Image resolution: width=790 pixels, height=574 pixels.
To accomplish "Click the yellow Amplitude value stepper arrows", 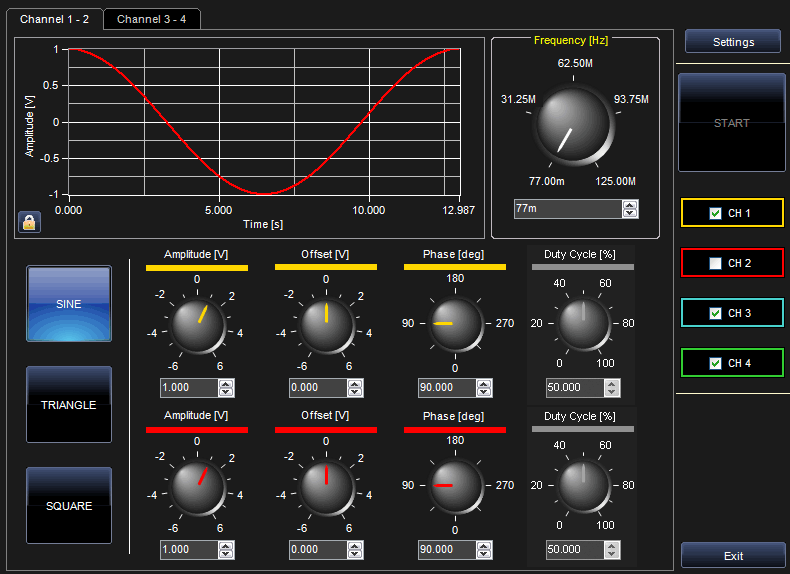I will click(226, 388).
